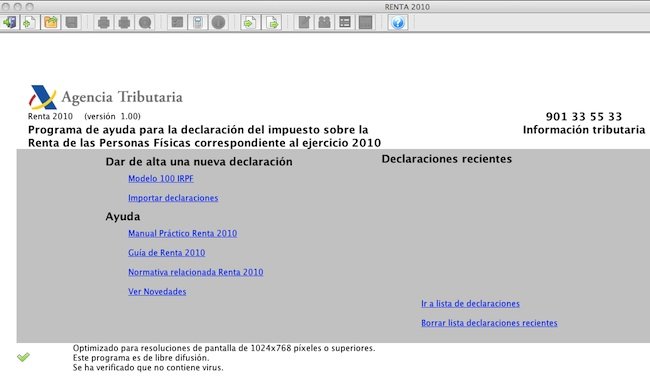Close the RENTA 2010 window
650x379 pixels.
[x=6, y=7]
